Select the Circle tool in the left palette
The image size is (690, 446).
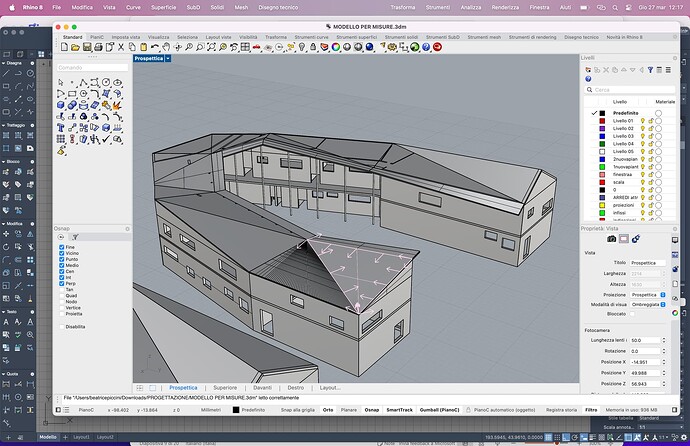pos(106,82)
